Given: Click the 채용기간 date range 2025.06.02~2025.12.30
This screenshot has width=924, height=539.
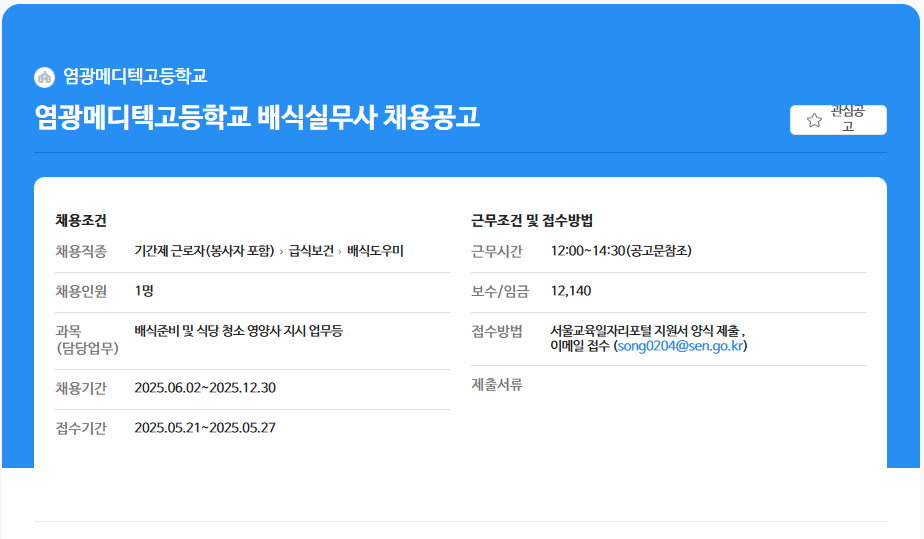Looking at the screenshot, I should coord(205,388).
